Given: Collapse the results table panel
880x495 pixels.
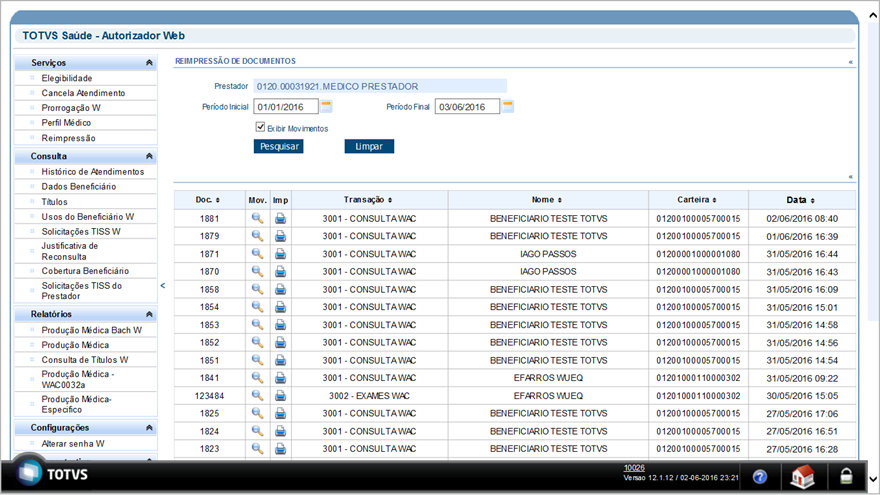Looking at the screenshot, I should [851, 177].
